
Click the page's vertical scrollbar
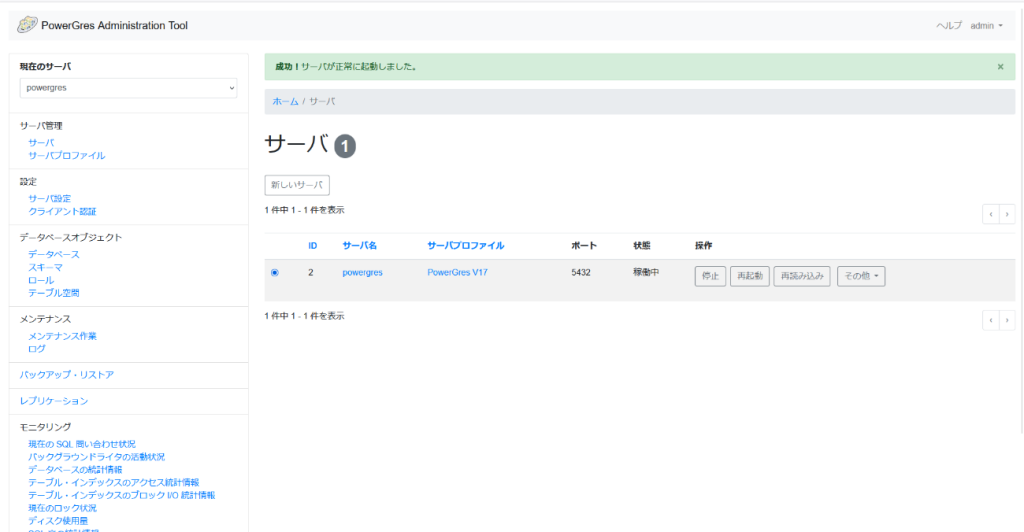(1021, 222)
